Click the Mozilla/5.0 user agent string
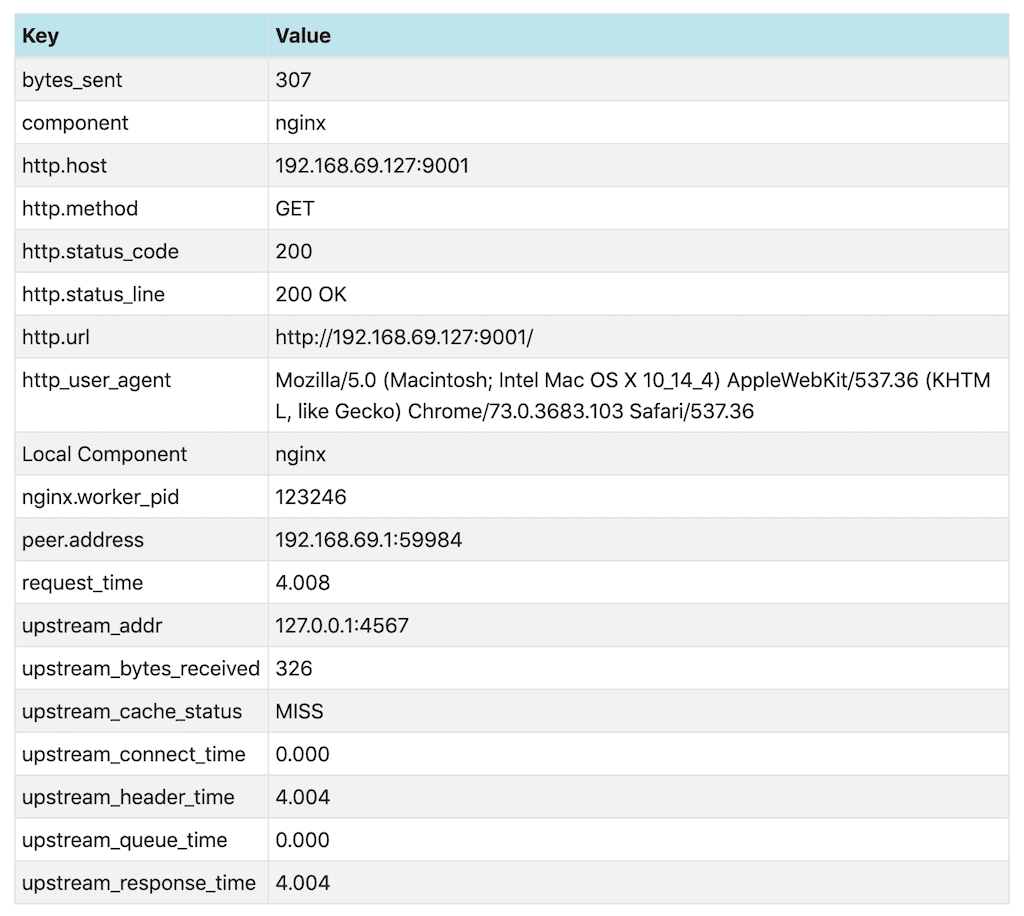This screenshot has height=916, width=1024. point(632,396)
